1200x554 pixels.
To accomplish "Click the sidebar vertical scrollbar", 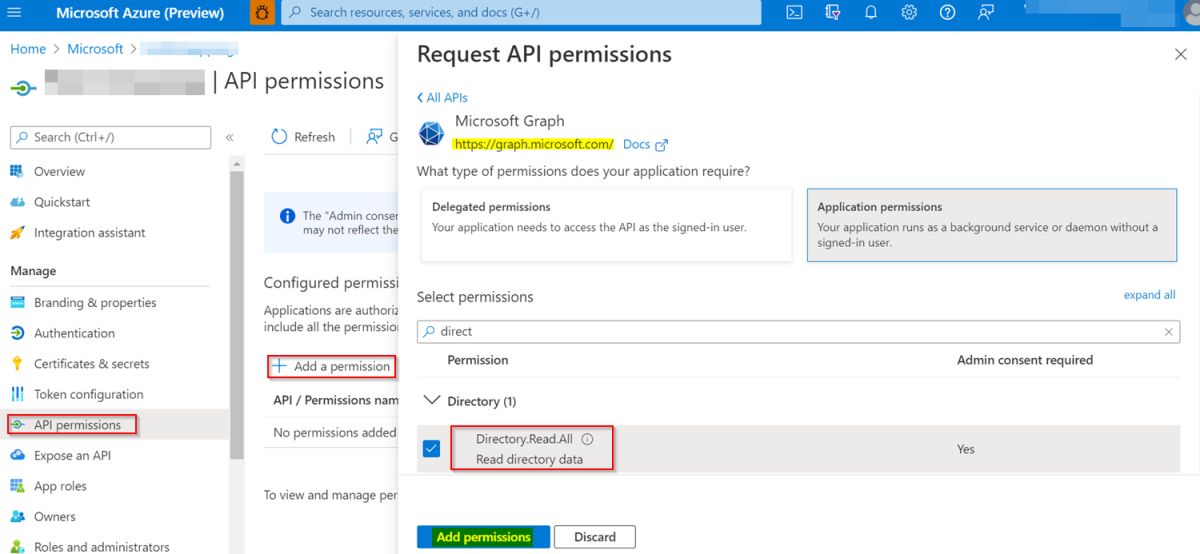I will (x=237, y=300).
